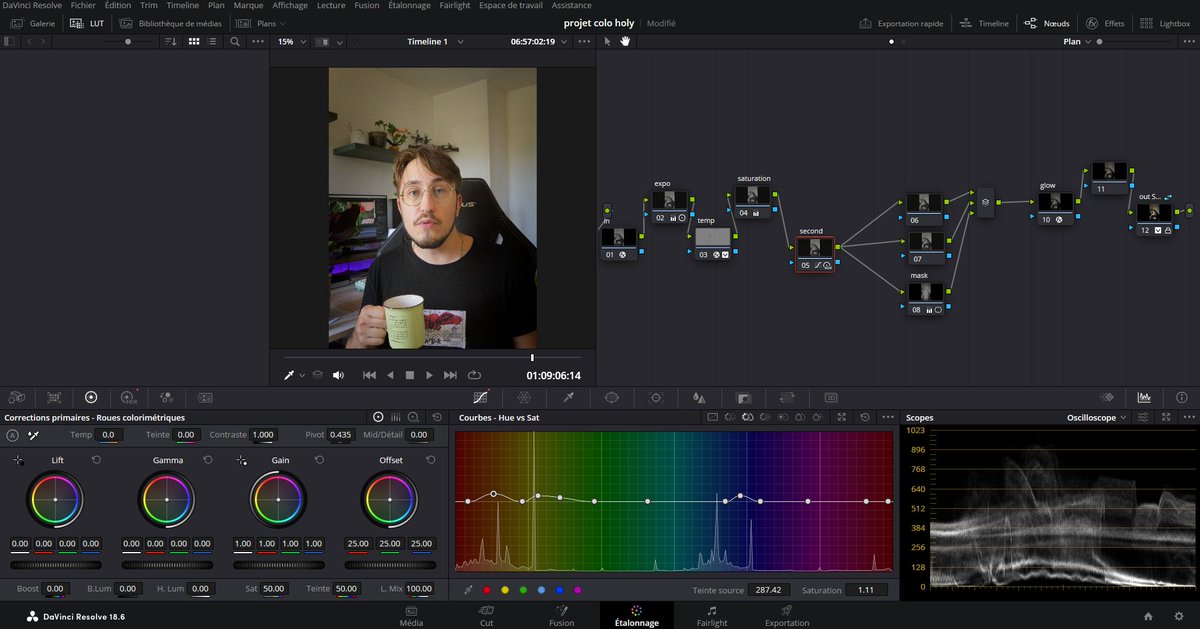1200x629 pixels.
Task: Toggle the Nœuds node editor panel
Action: click(x=1046, y=22)
